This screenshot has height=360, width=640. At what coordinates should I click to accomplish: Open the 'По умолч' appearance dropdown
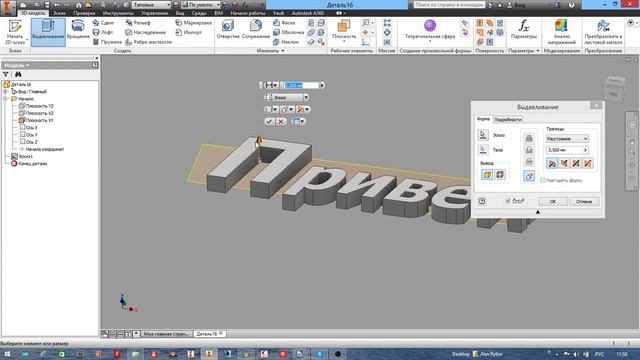[x=201, y=5]
